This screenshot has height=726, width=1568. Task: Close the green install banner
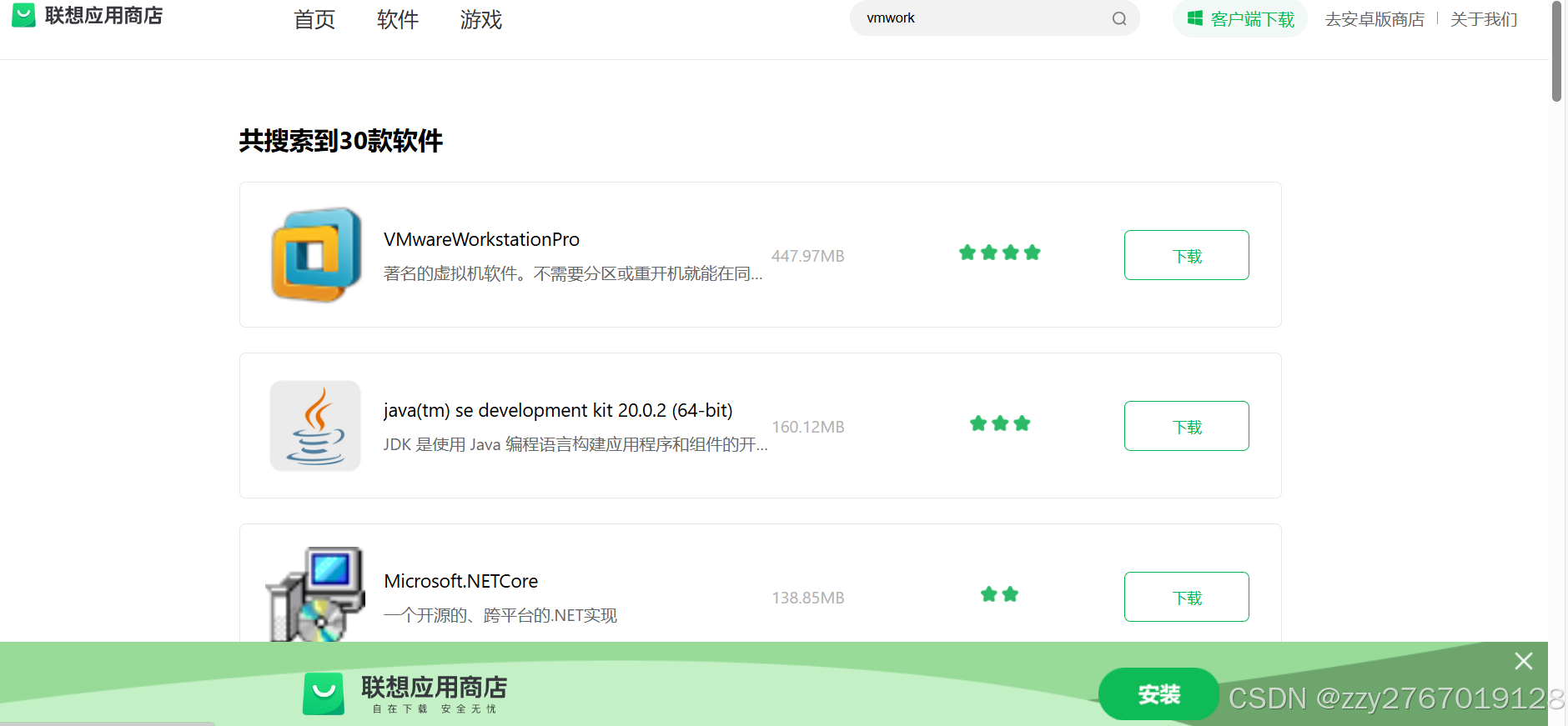click(x=1524, y=661)
